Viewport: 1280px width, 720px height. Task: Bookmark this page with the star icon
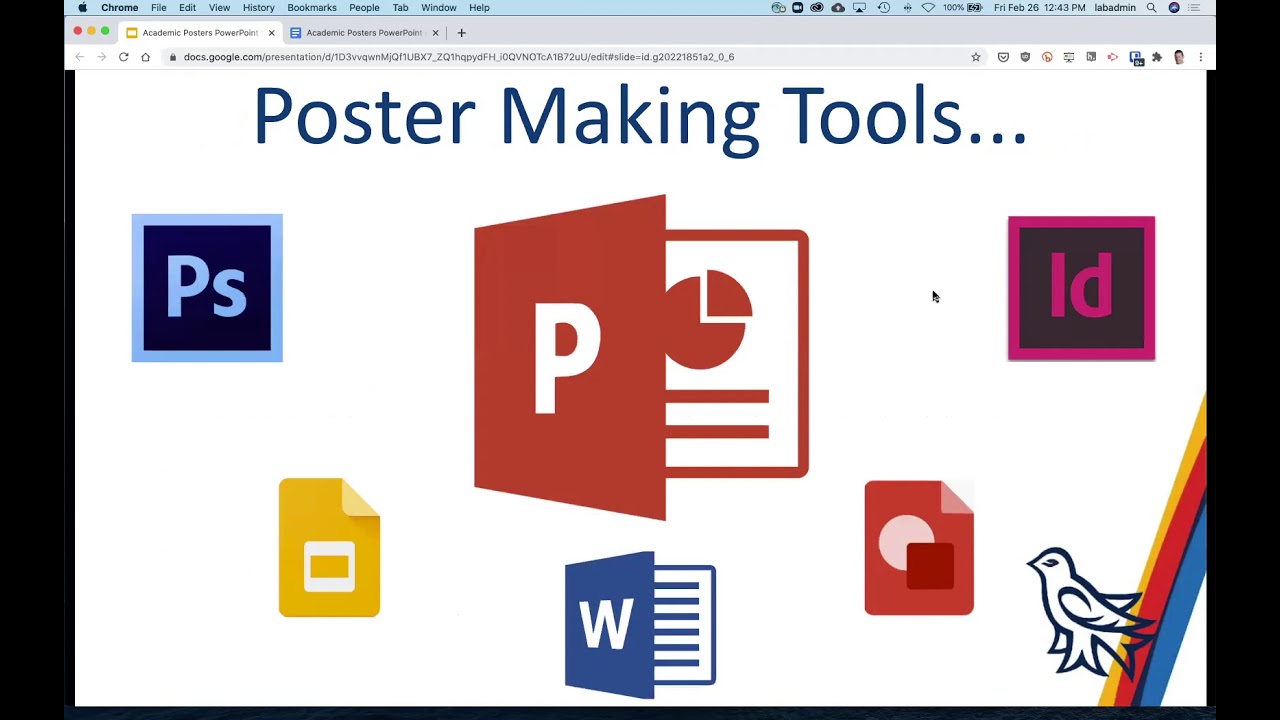pyautogui.click(x=976, y=57)
